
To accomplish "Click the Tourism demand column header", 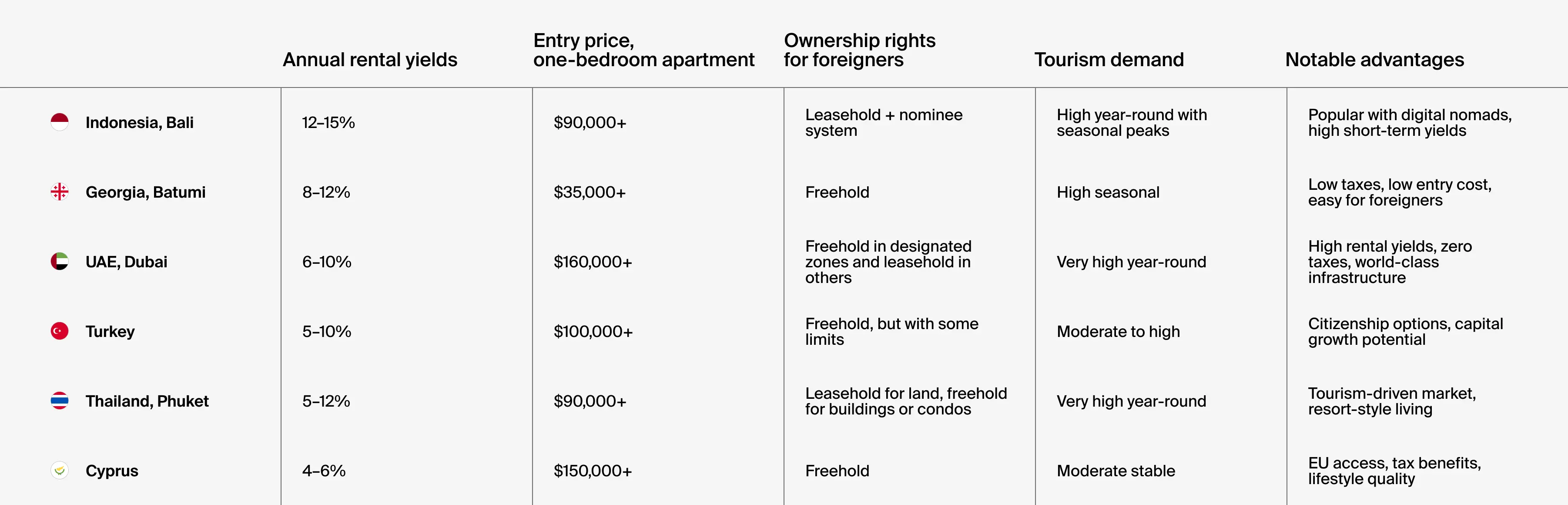I will click(1109, 60).
